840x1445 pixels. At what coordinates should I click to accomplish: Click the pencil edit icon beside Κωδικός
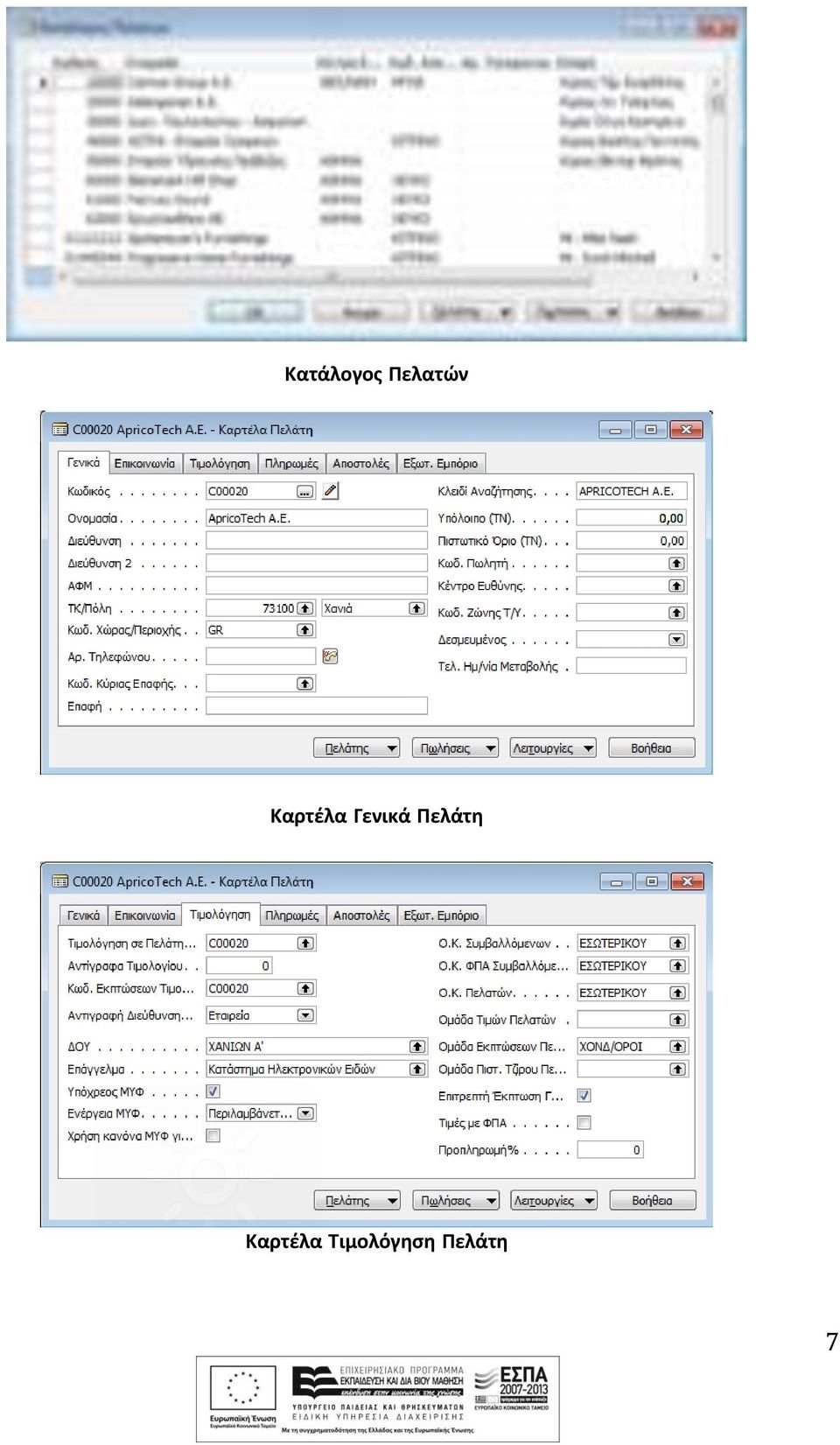click(331, 491)
